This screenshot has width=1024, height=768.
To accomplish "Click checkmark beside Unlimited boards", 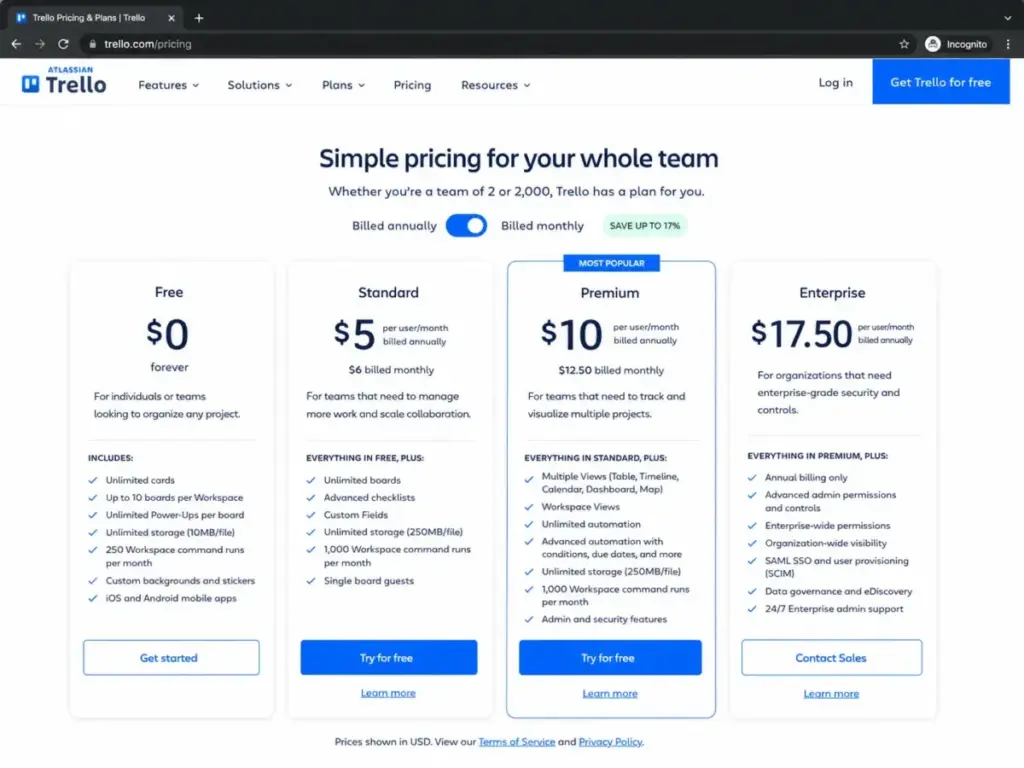I will click(311, 480).
